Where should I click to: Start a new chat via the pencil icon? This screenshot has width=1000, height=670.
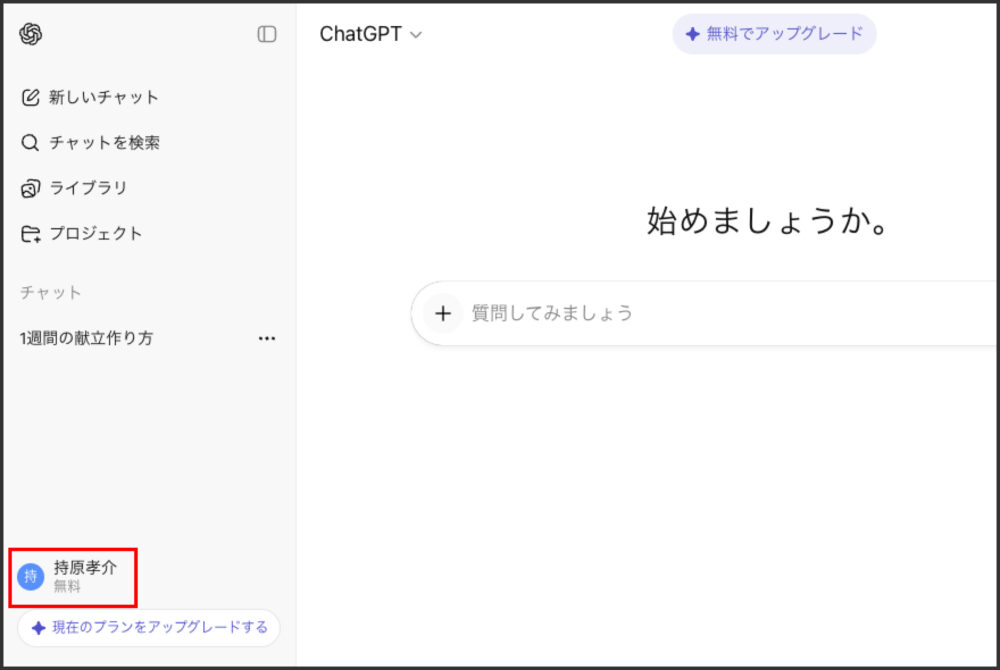tap(30, 97)
